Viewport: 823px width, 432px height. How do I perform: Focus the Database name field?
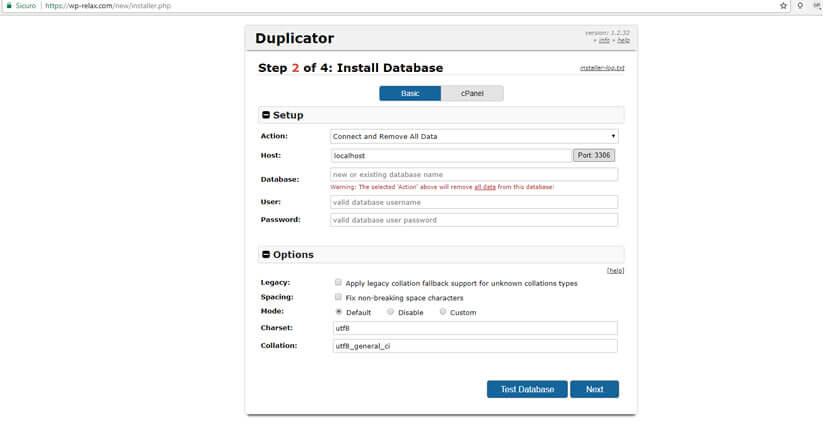click(x=474, y=174)
